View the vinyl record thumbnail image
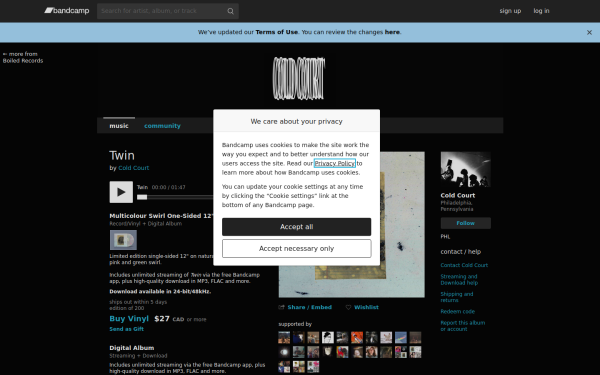This screenshot has width=600, height=375. tap(123, 240)
